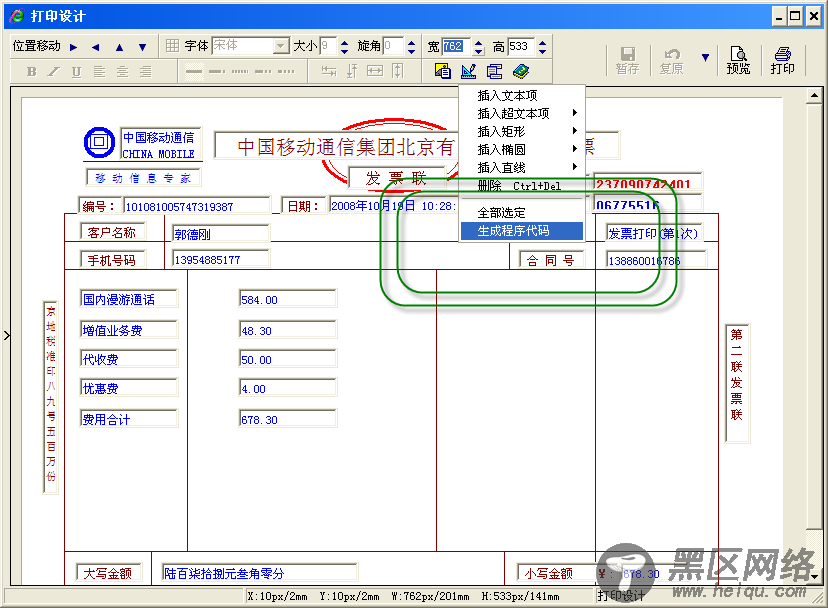Viewport: 828px width, 608px height.
Task: Click the form layout toolbar icon
Action: [494, 71]
